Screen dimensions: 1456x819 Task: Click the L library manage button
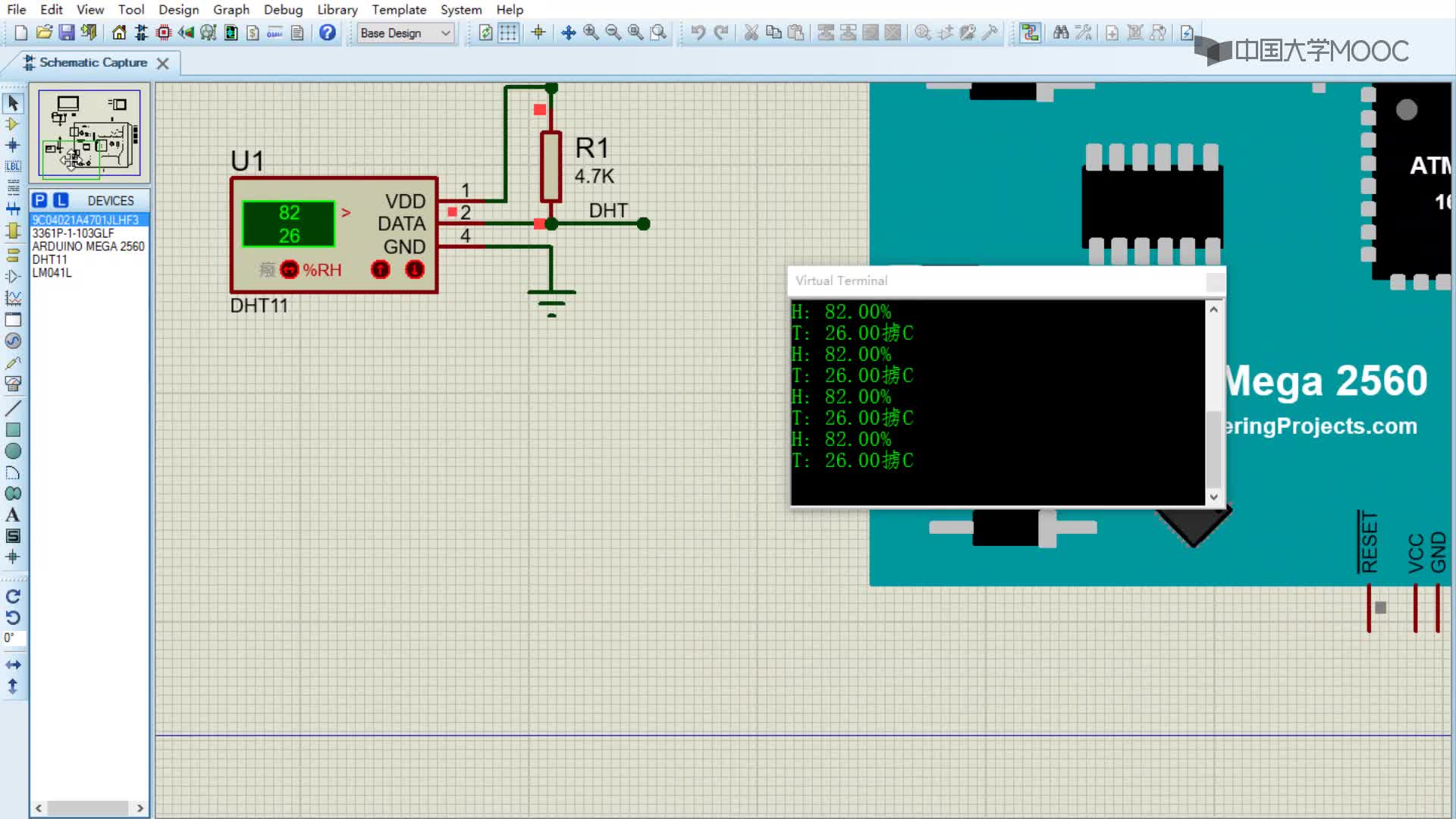[x=61, y=200]
